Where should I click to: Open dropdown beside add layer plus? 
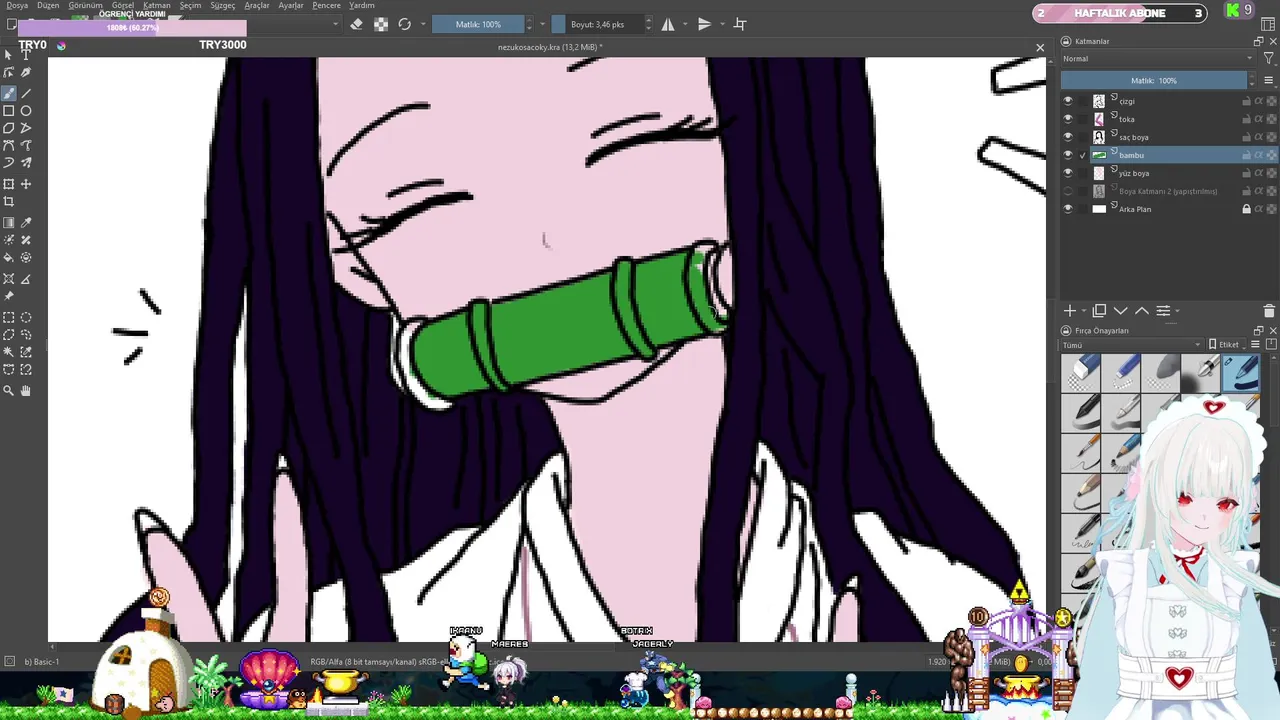[x=1082, y=311]
